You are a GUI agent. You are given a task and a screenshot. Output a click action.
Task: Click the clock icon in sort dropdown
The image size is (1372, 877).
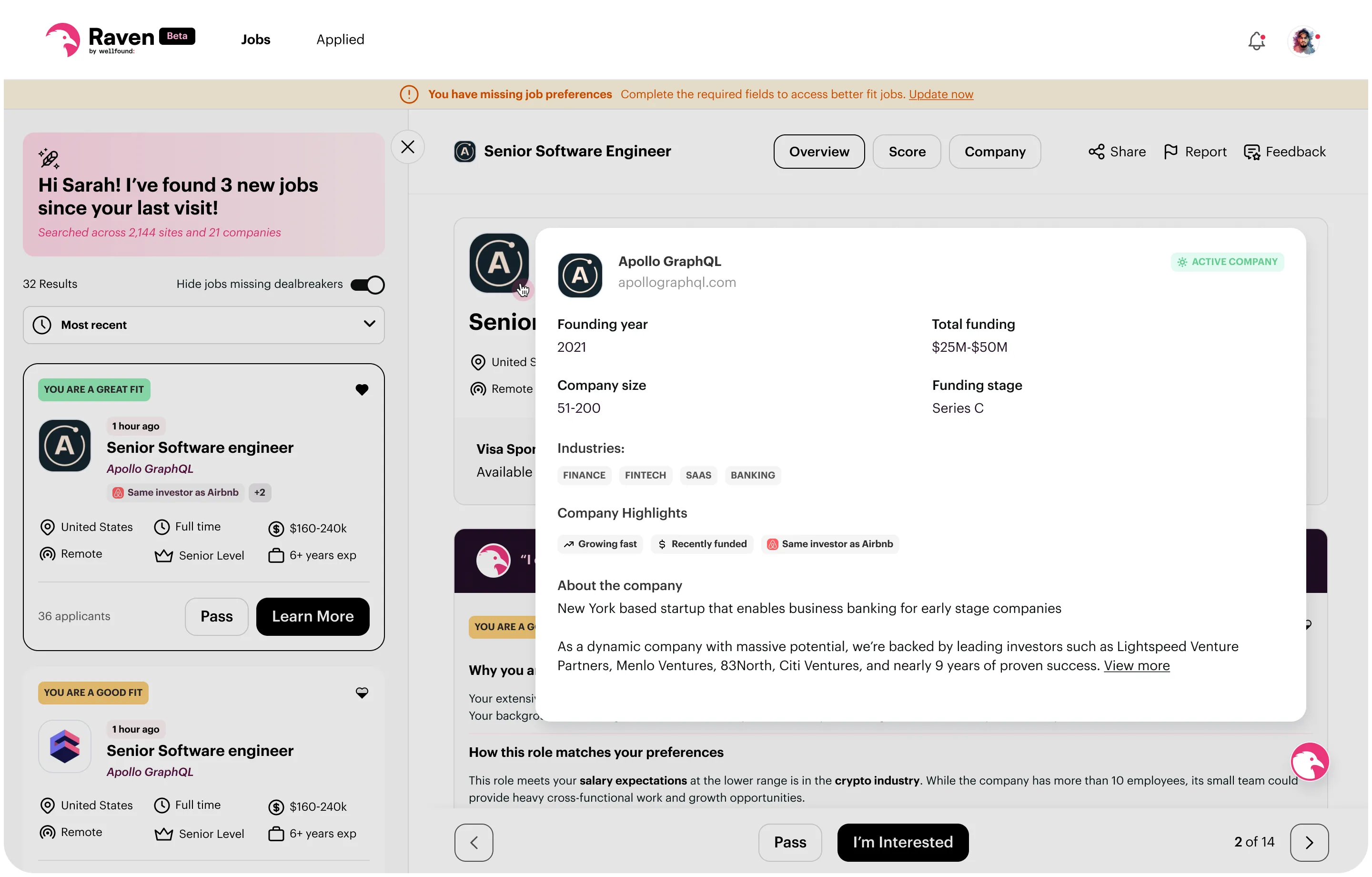41,325
